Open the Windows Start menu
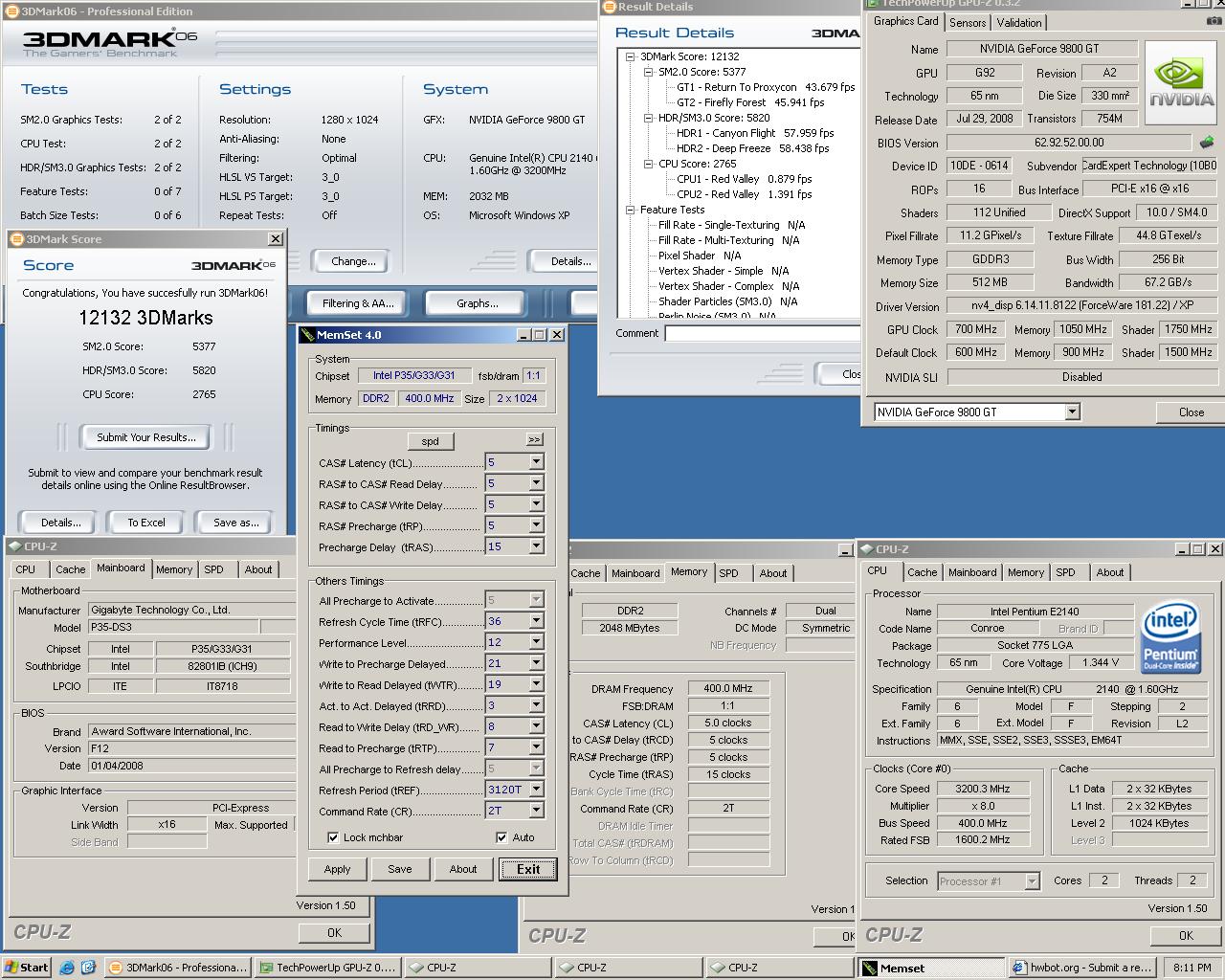The height and width of the screenshot is (980, 1225). tap(26, 968)
